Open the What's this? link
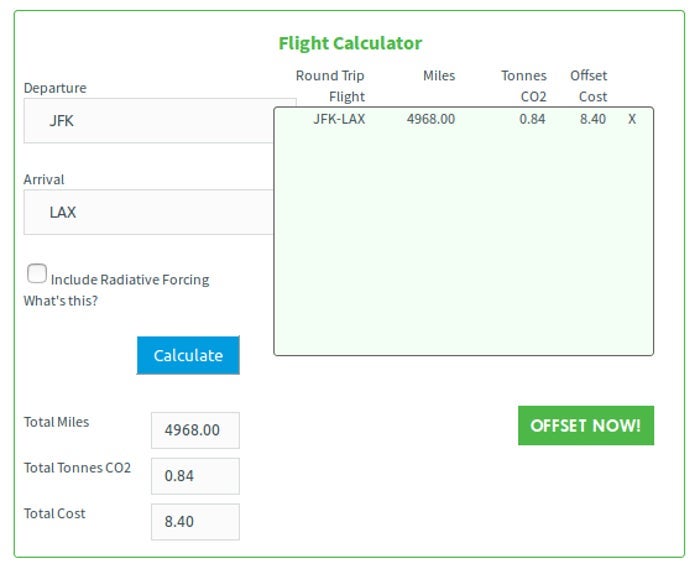Viewport: 700px width, 569px height. (x=61, y=301)
